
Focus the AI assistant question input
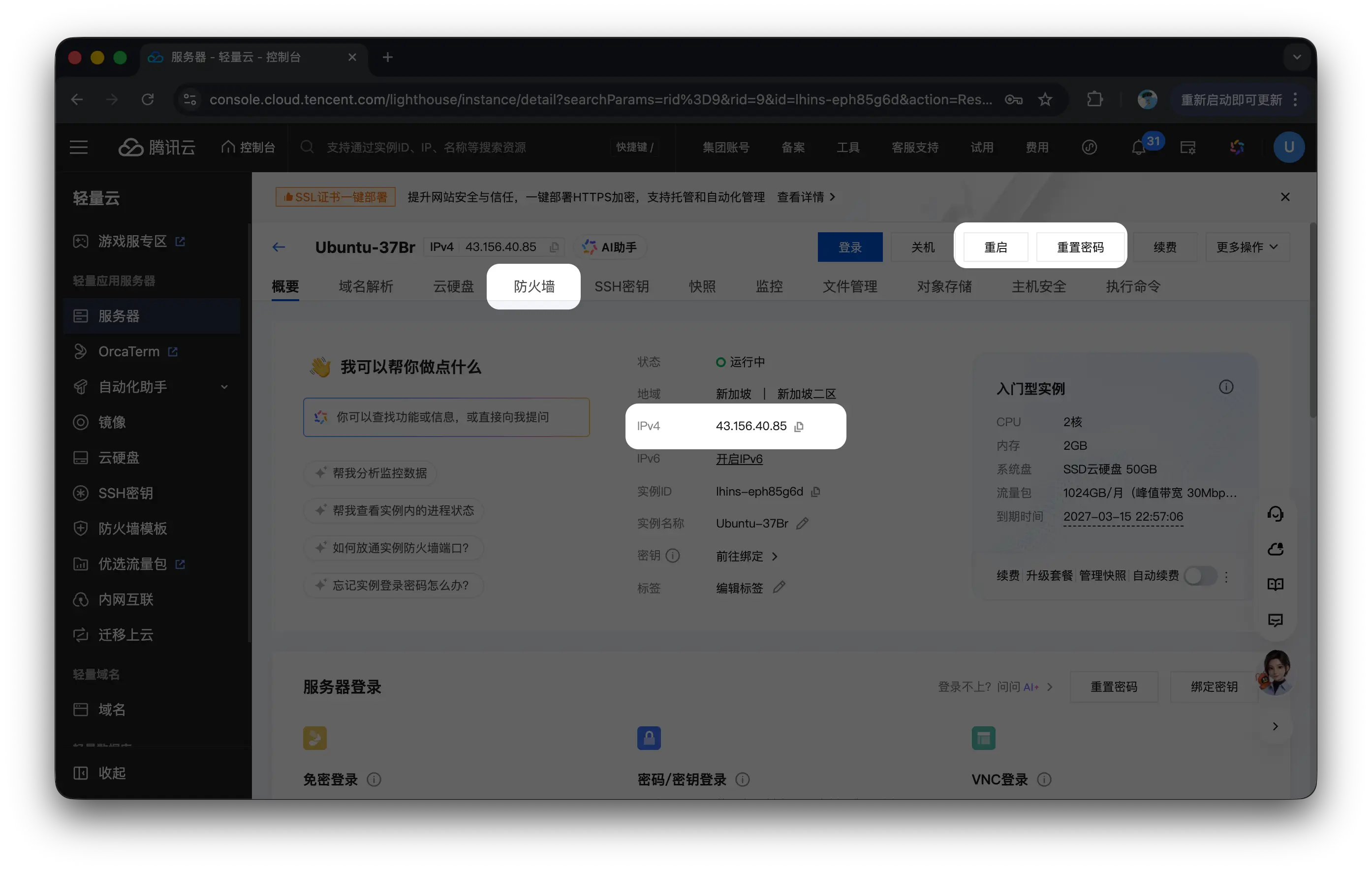[446, 417]
